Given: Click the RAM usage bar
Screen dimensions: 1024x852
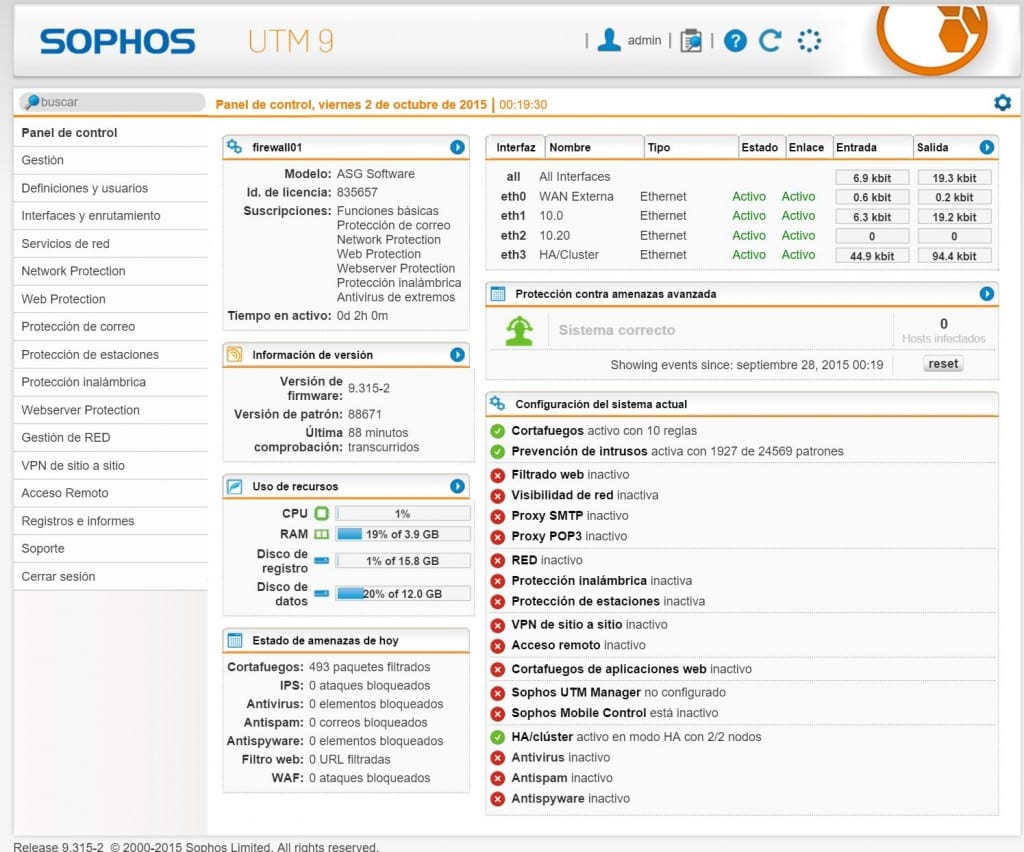Looking at the screenshot, I should point(403,534).
